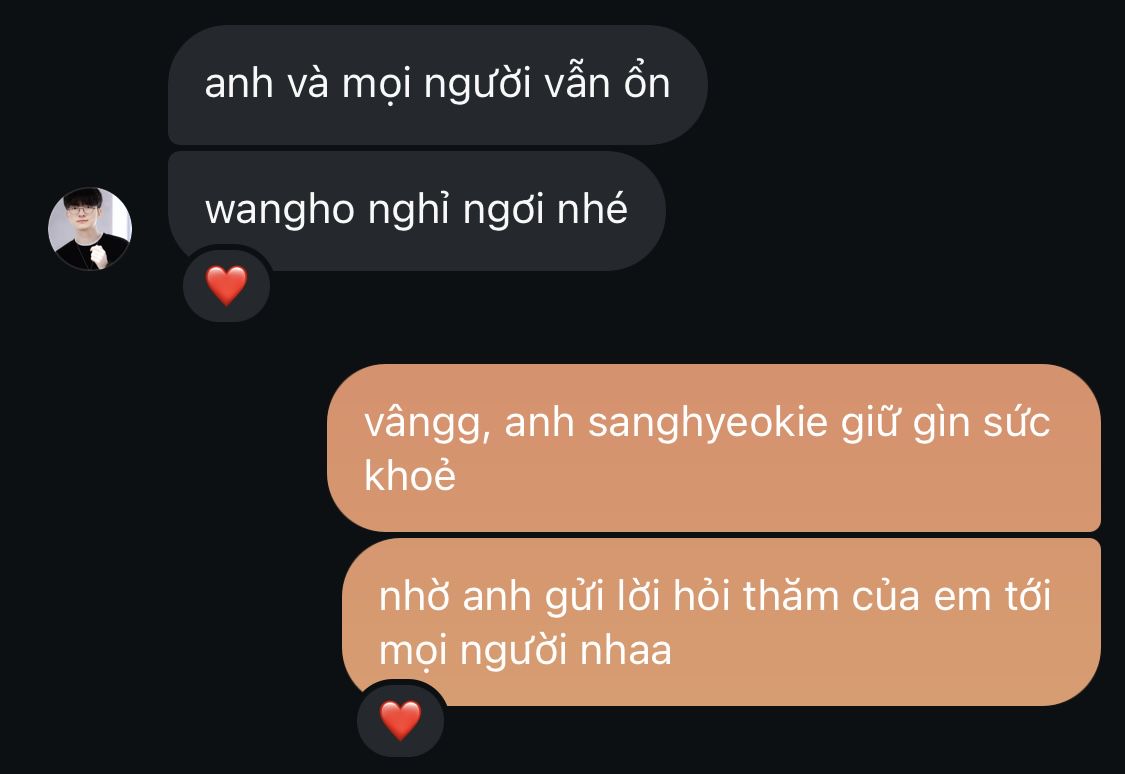Screen dimensions: 1125x774
Task: Select the 'wangho nghỉ ngơi nhé' message bubble
Action: click(x=417, y=210)
